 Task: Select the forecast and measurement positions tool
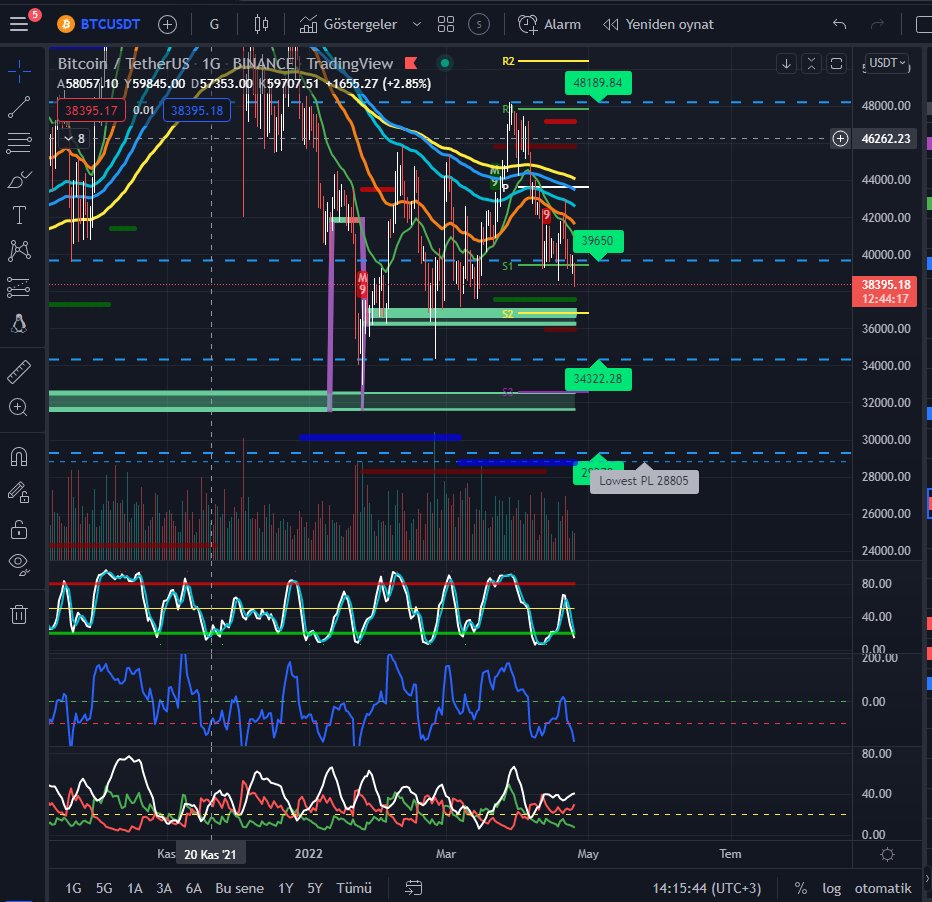pos(19,287)
